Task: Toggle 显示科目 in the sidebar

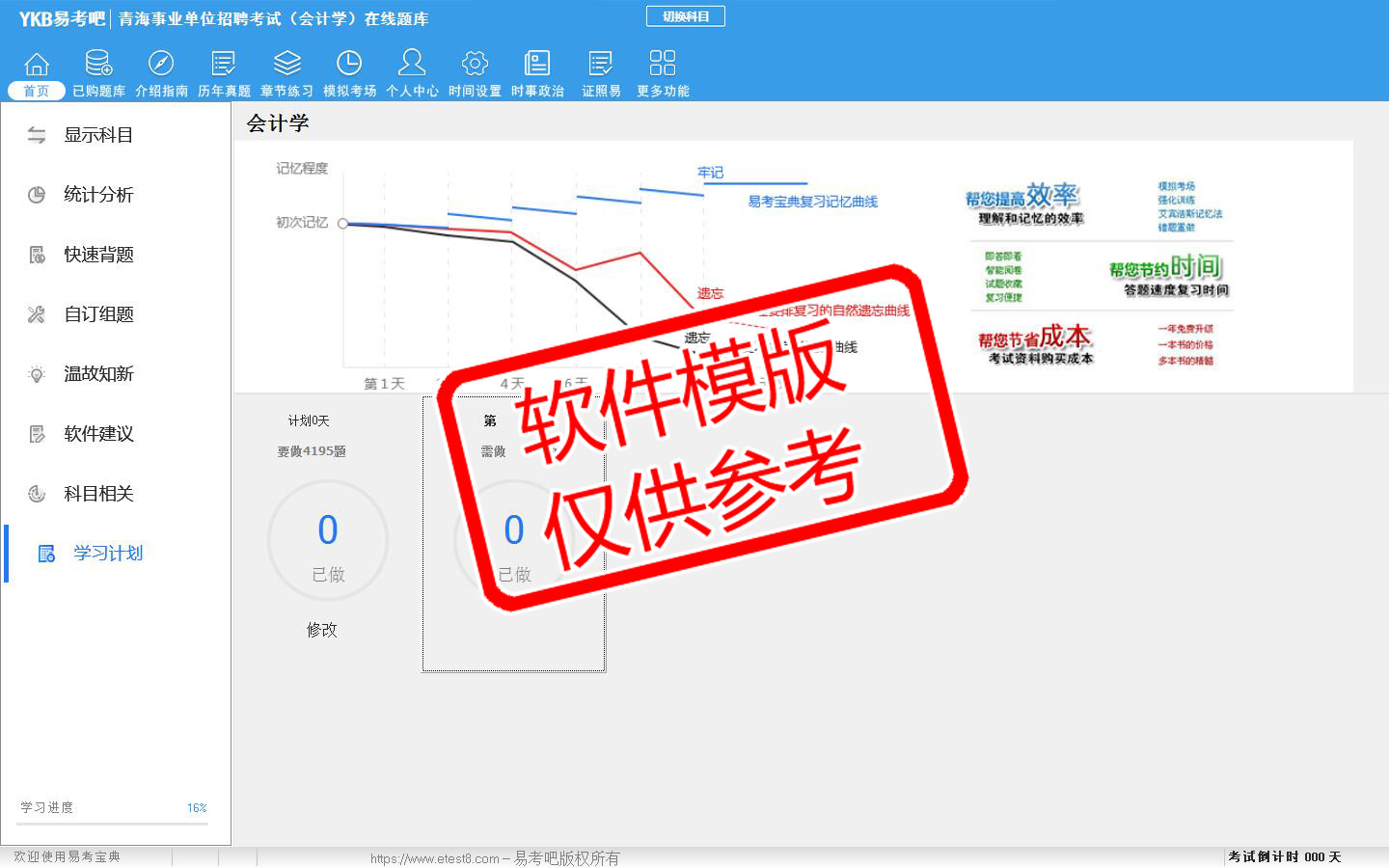Action: point(97,135)
